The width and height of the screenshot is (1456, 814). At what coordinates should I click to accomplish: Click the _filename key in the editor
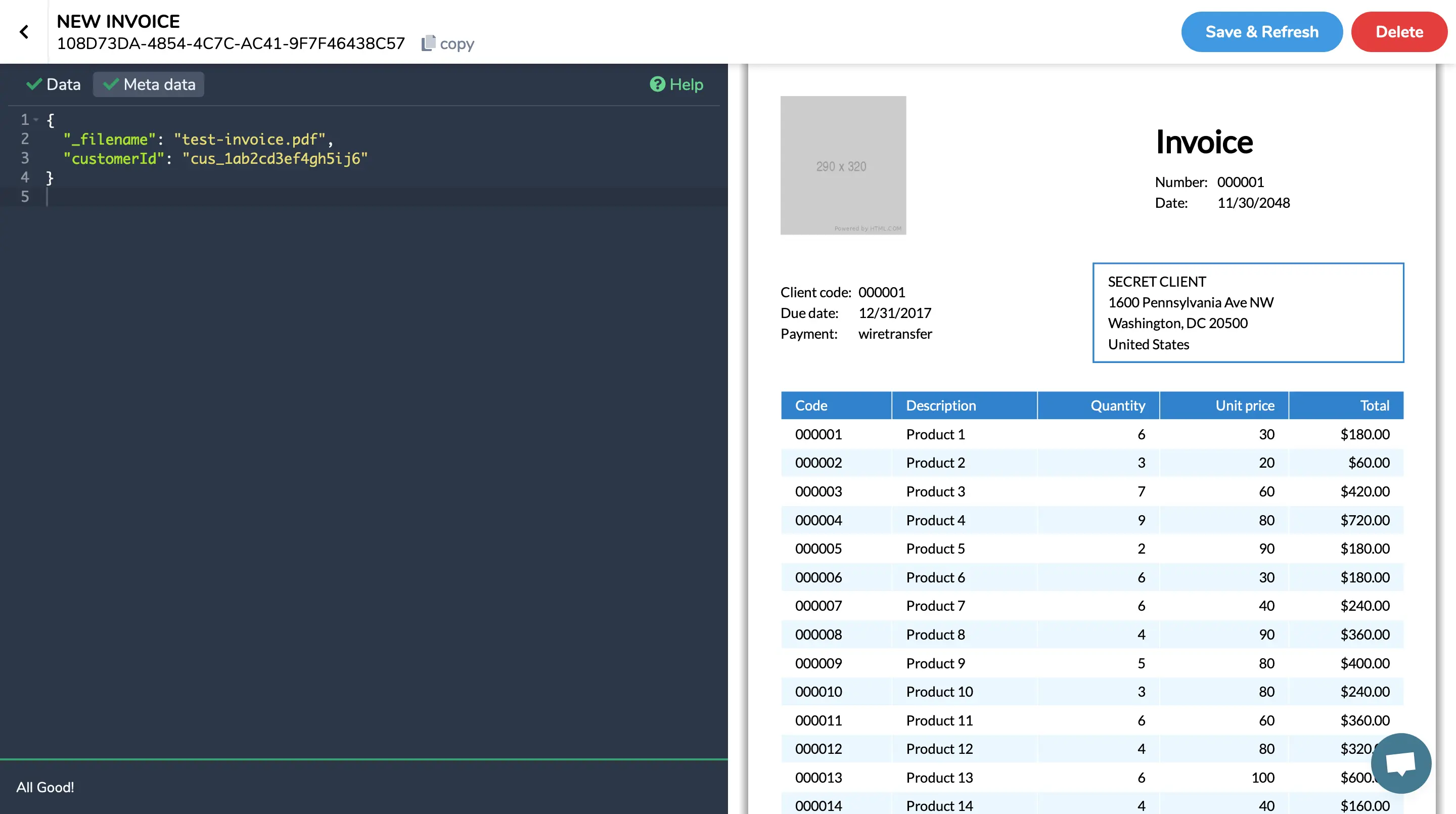pos(109,139)
